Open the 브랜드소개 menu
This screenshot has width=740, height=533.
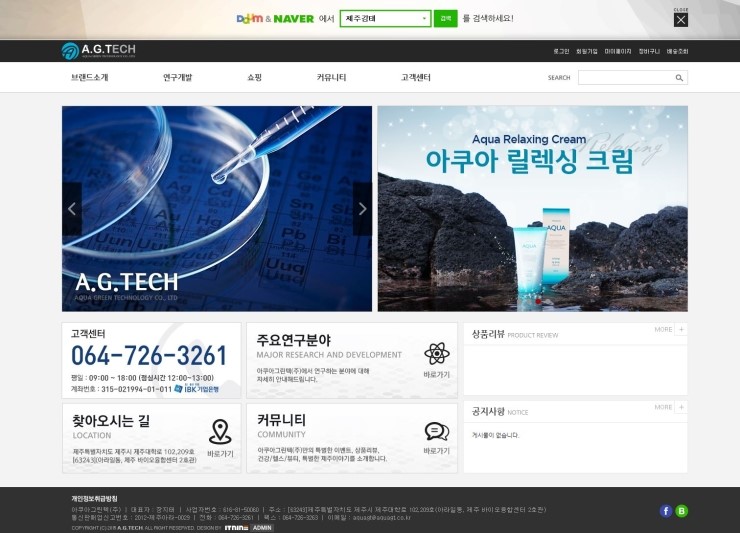pyautogui.click(x=90, y=77)
